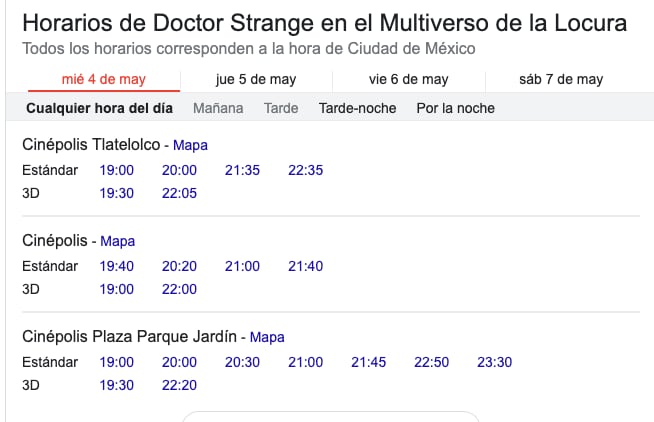Select the mié 4 de may tab
Image resolution: width=654 pixels, height=422 pixels.
103,80
